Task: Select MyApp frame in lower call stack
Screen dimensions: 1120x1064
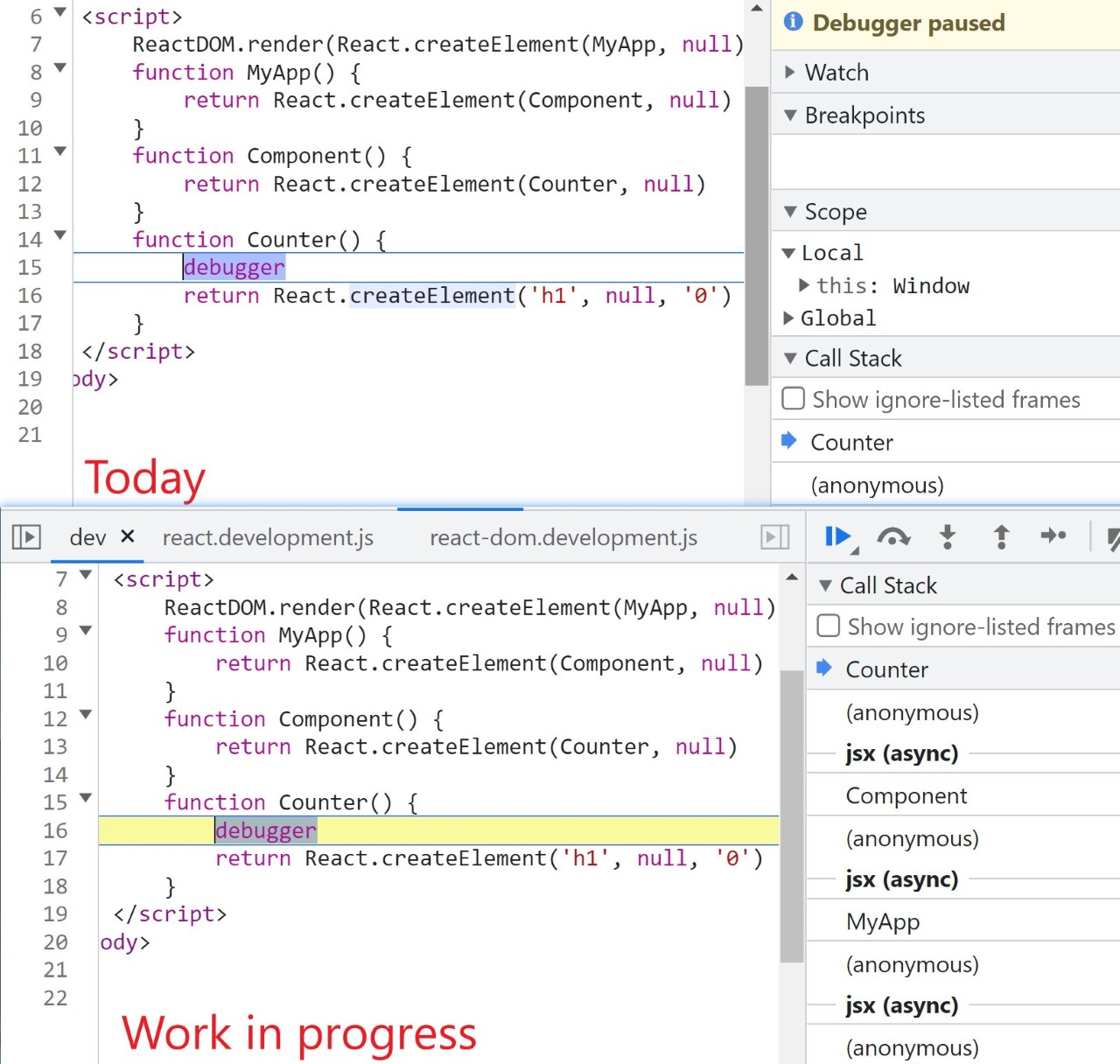Action: click(x=962, y=921)
